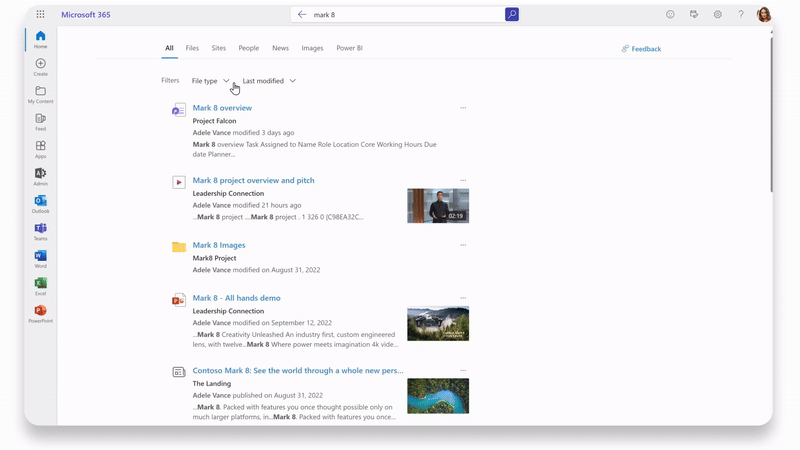Switch to the Sites tab
Image resolution: width=800 pixels, height=450 pixels.
218,48
